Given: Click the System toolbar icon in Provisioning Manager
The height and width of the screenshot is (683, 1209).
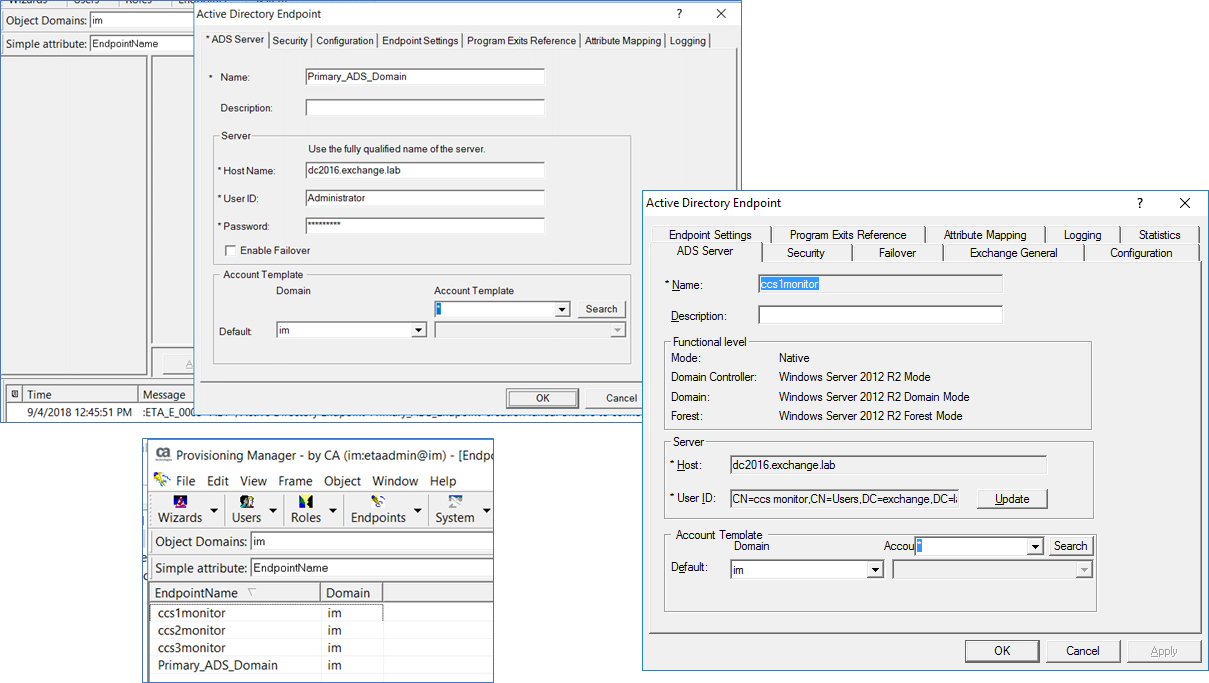Looking at the screenshot, I should [x=455, y=501].
